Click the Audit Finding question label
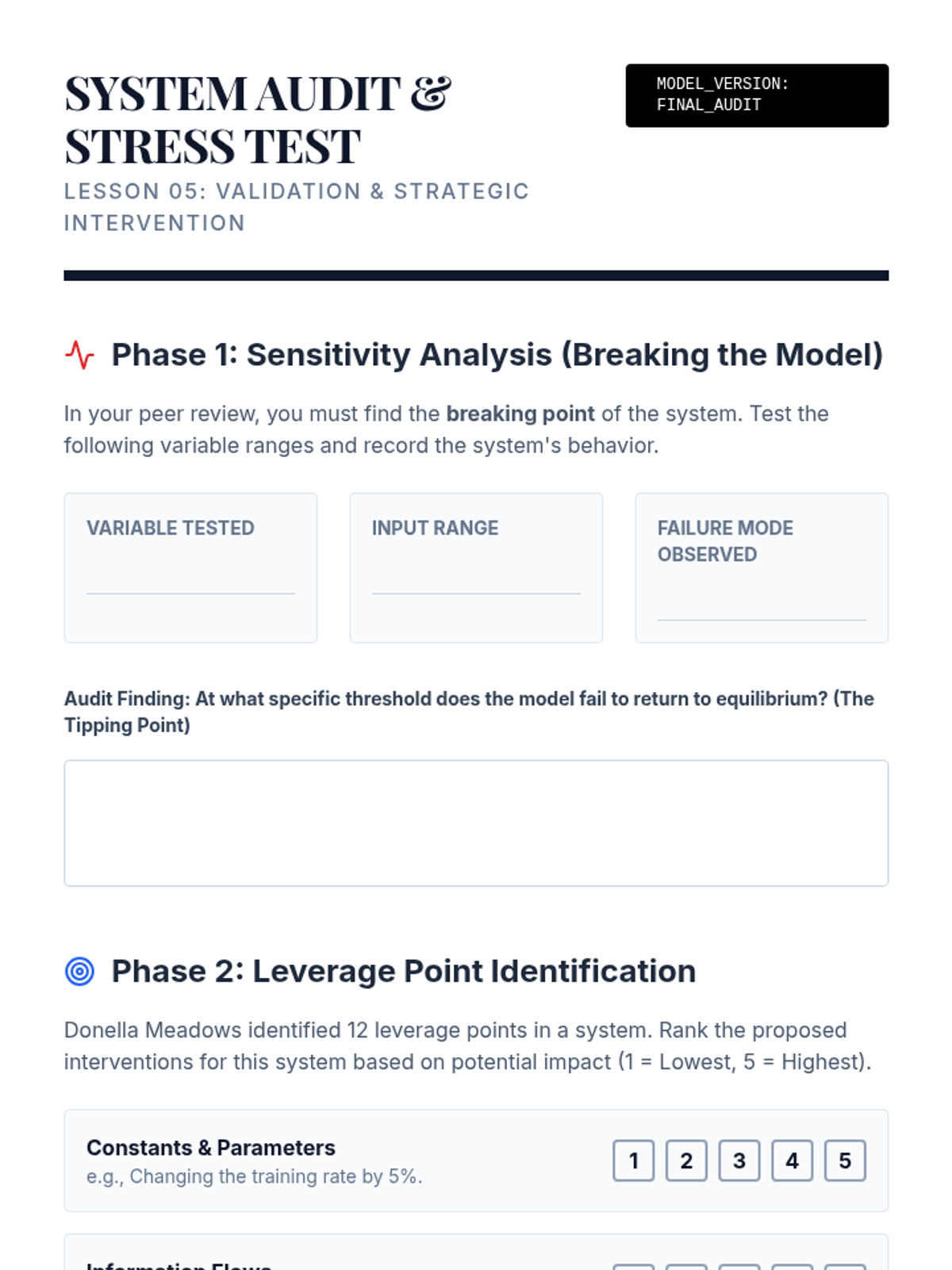The height and width of the screenshot is (1270, 952). tap(468, 711)
